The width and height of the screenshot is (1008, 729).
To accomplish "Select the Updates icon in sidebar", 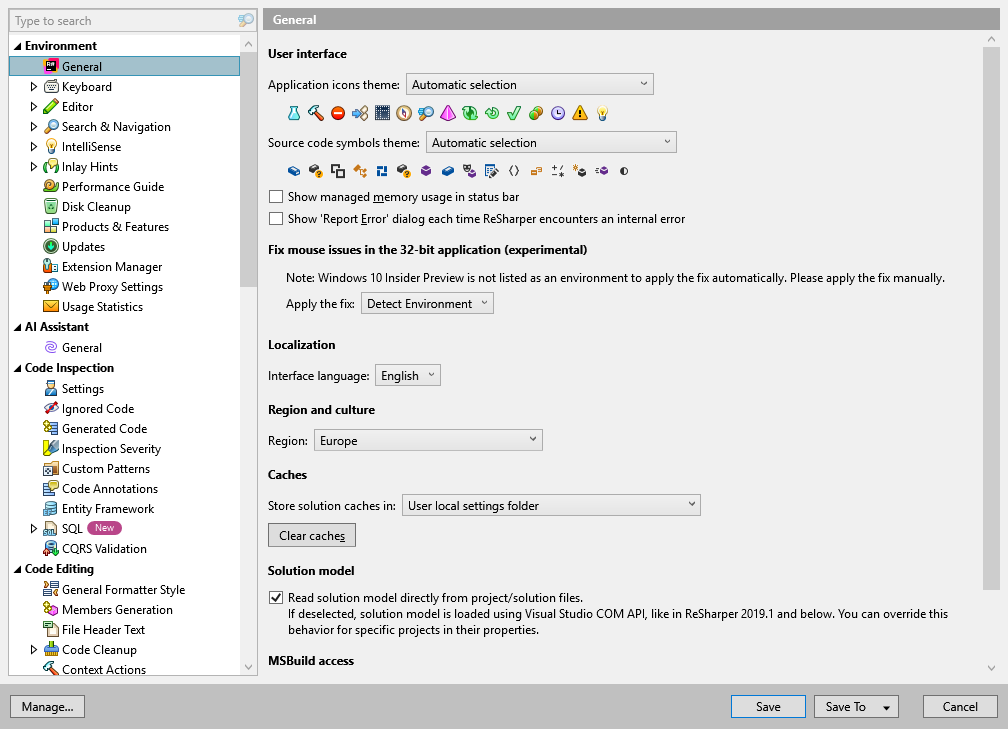I will pos(49,246).
